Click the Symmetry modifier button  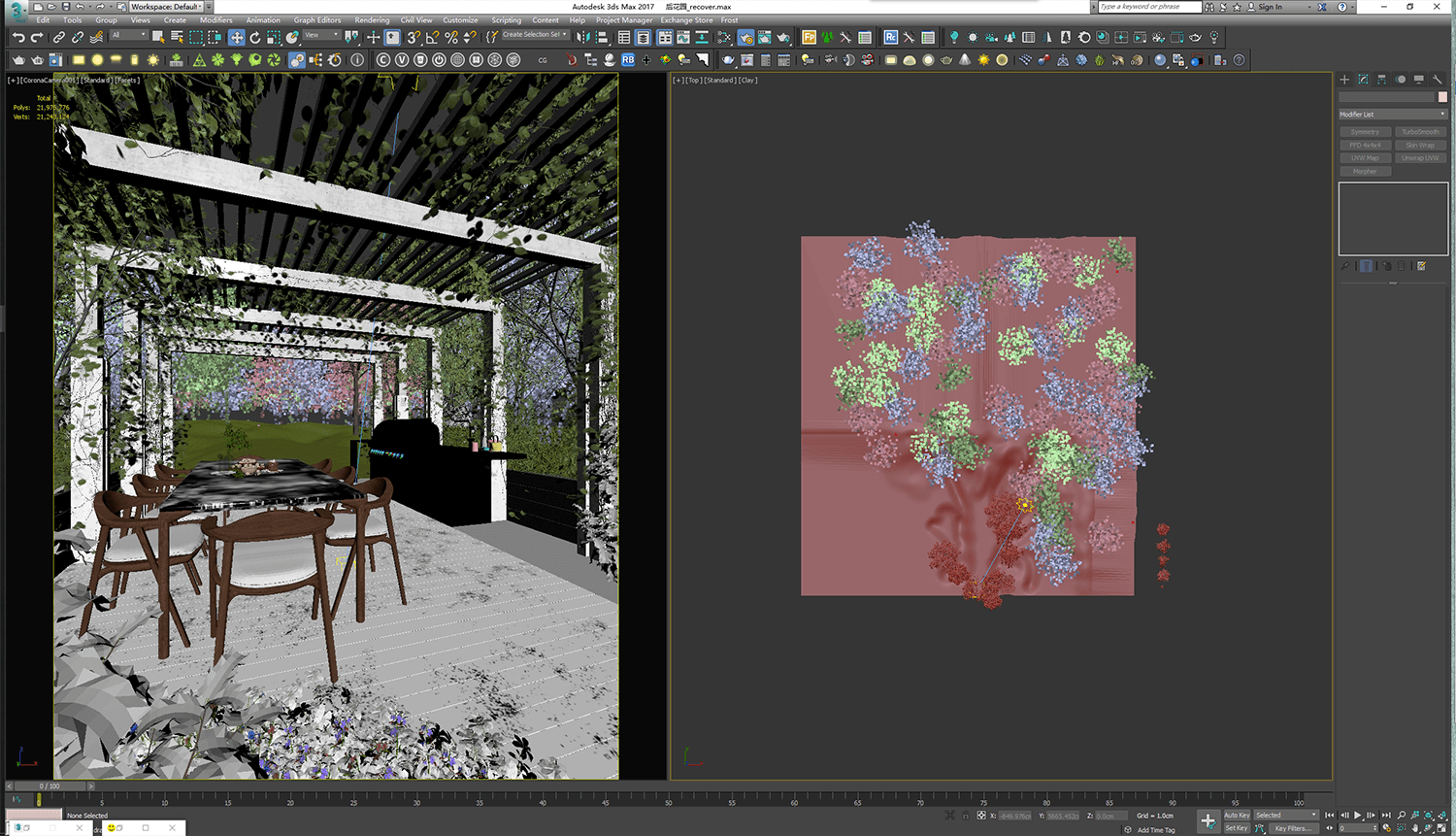click(x=1365, y=132)
